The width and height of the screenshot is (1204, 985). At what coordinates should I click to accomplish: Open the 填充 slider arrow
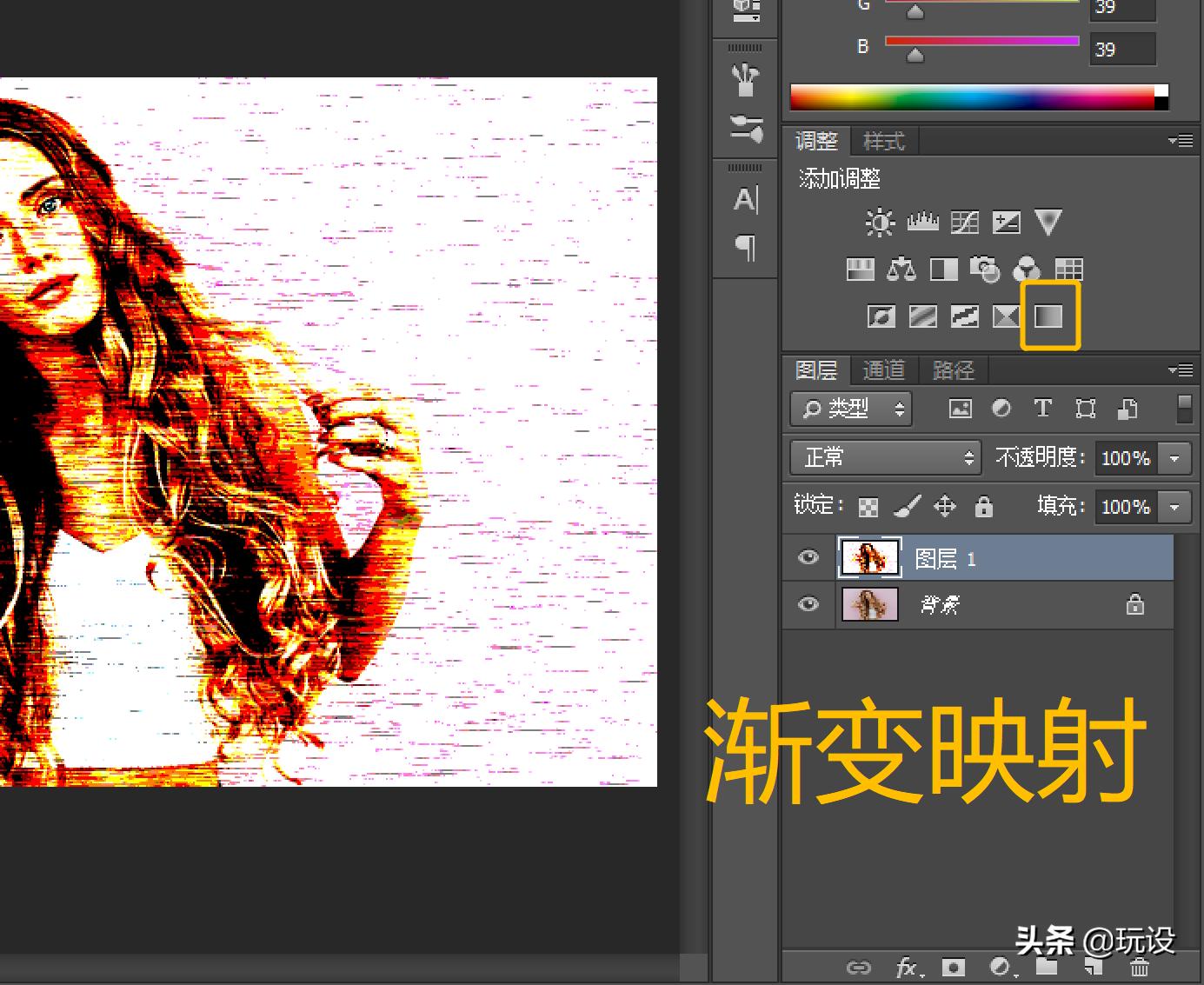[1174, 506]
